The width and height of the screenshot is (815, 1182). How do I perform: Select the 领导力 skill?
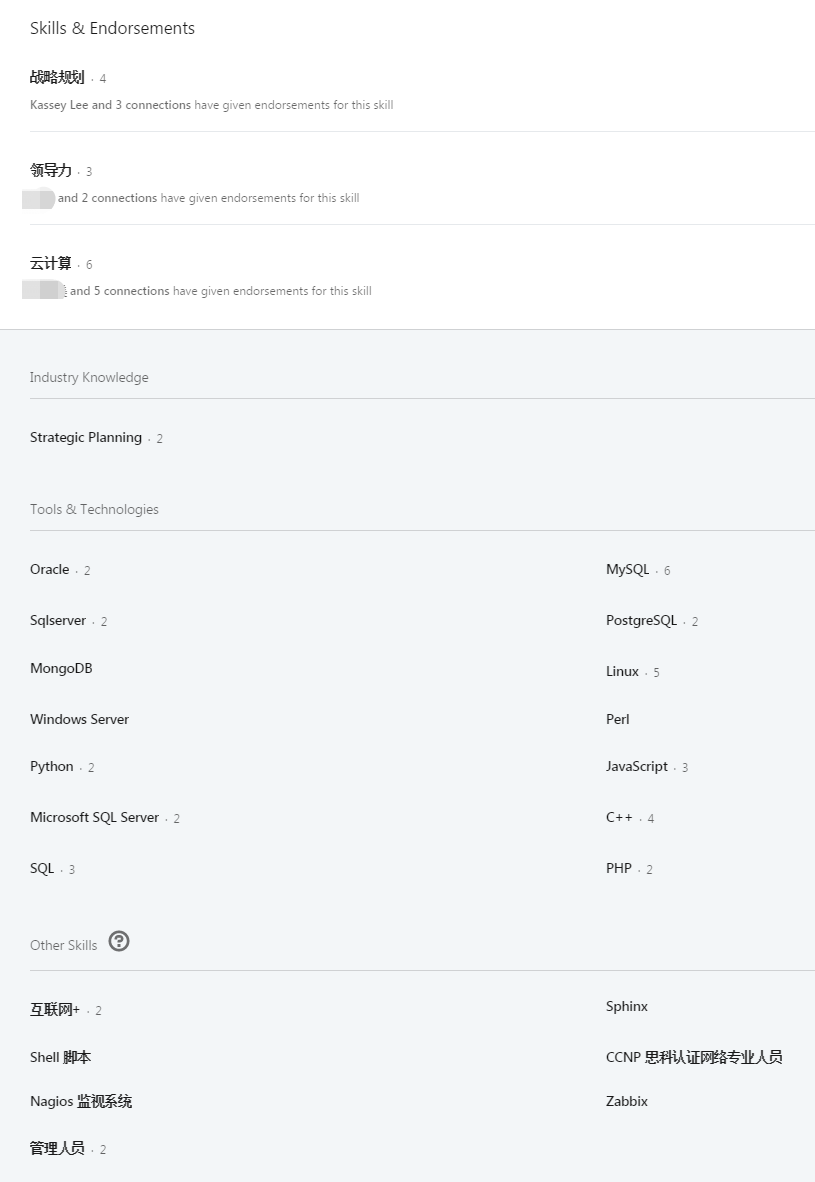point(51,170)
